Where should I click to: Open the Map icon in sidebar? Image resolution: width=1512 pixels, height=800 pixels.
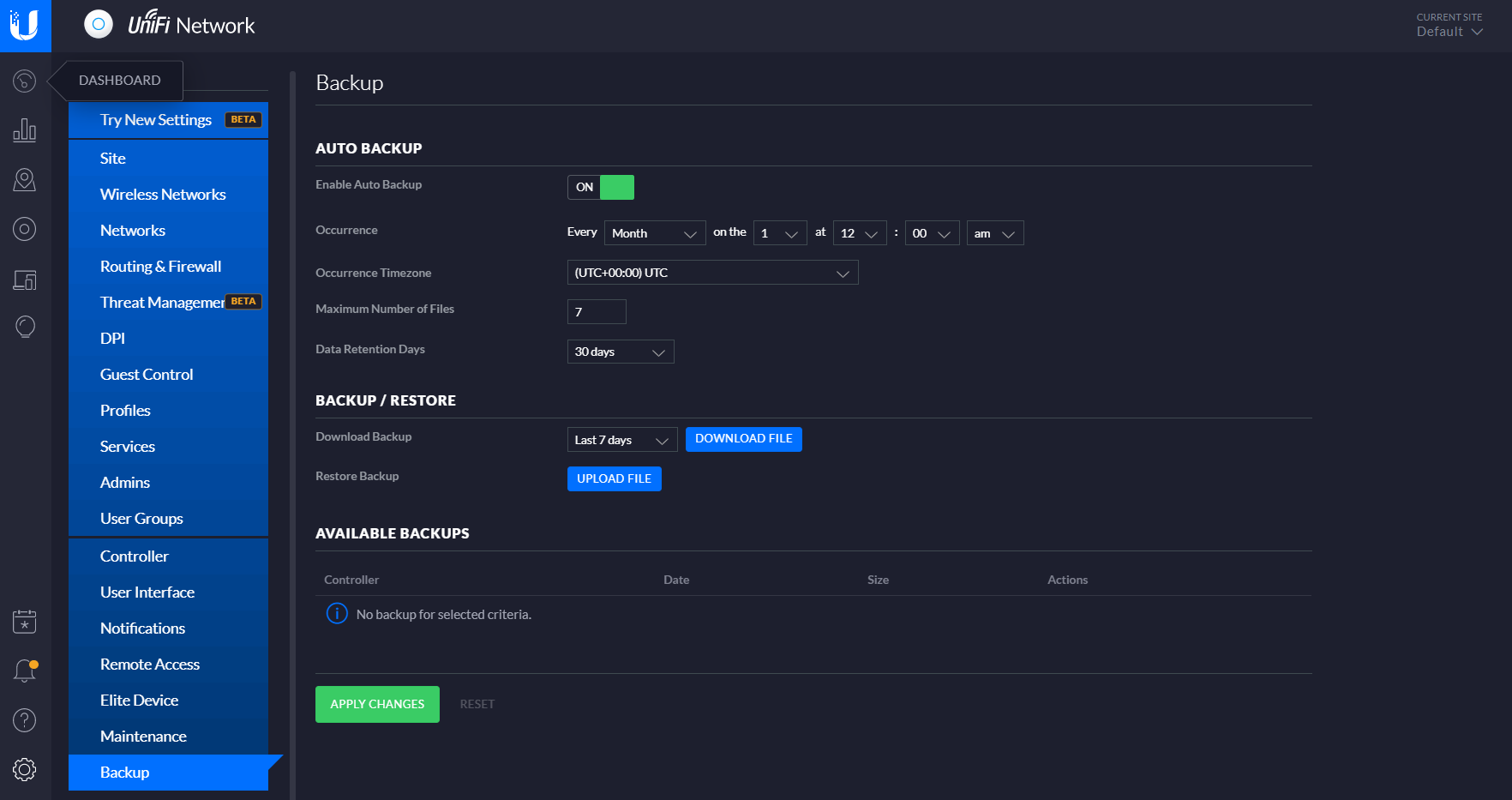click(x=24, y=180)
